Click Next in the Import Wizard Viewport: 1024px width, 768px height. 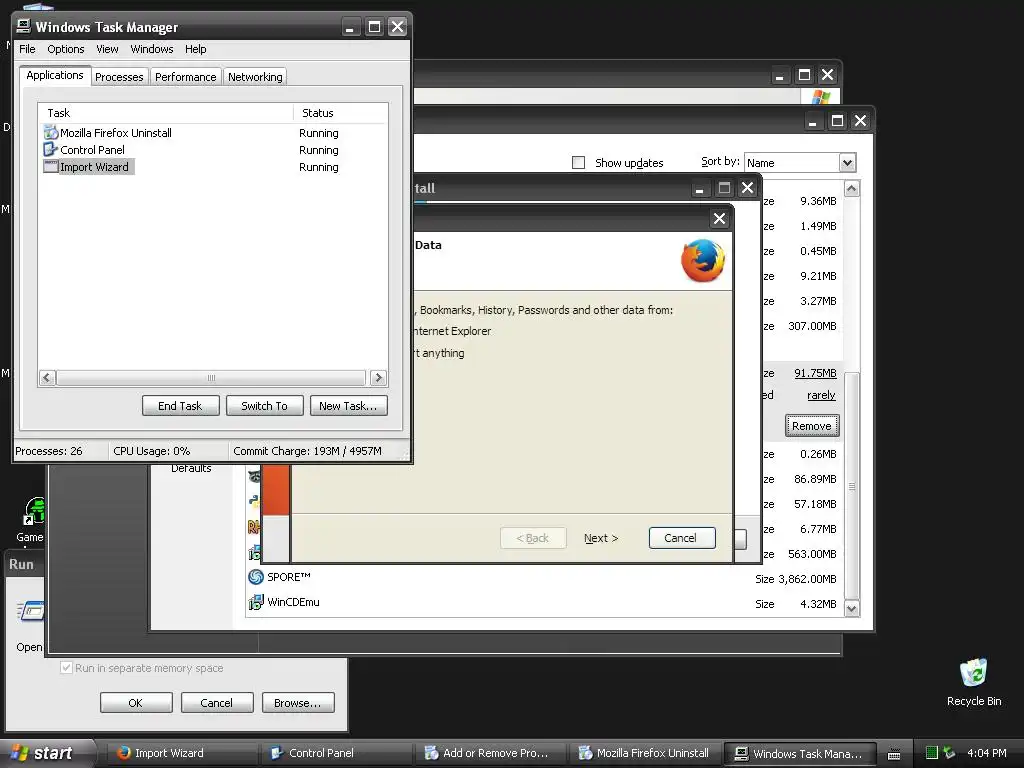click(601, 538)
